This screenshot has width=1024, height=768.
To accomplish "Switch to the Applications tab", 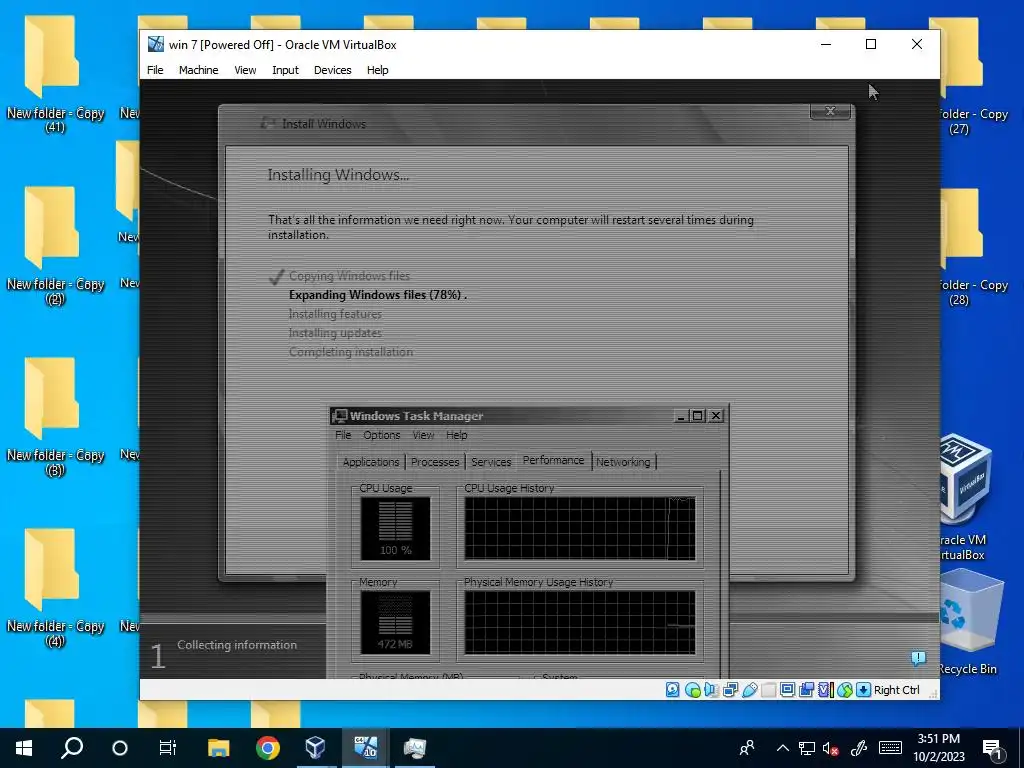I will click(x=370, y=462).
